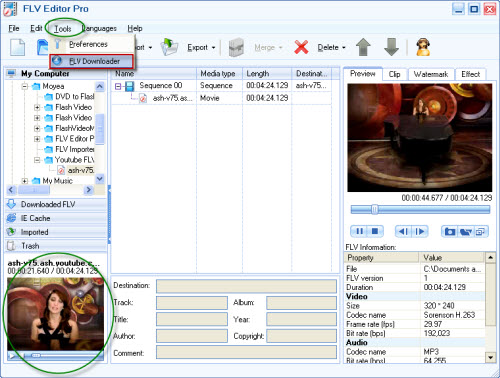
Task: Click the Media type column header
Action: [x=220, y=74]
